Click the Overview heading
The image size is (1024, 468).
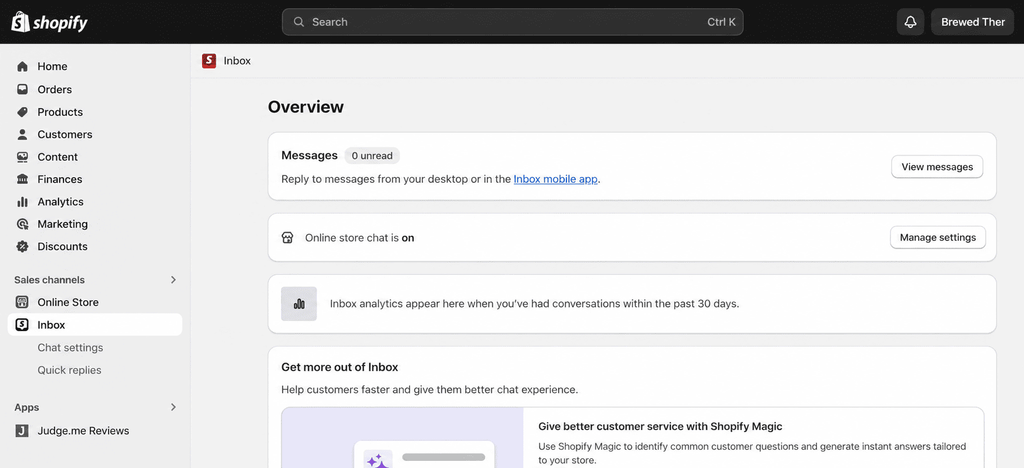pyautogui.click(x=306, y=107)
